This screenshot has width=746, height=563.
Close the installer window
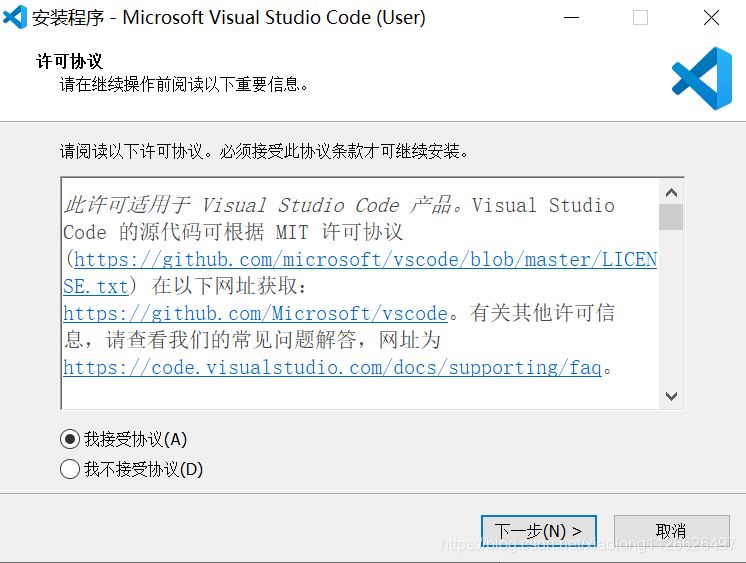point(711,18)
